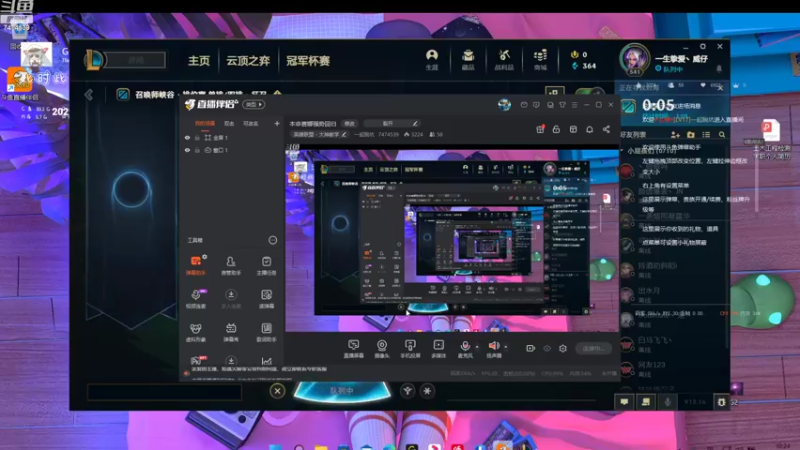Open the 直播伴侣 settings gear near 直播中

click(563, 348)
